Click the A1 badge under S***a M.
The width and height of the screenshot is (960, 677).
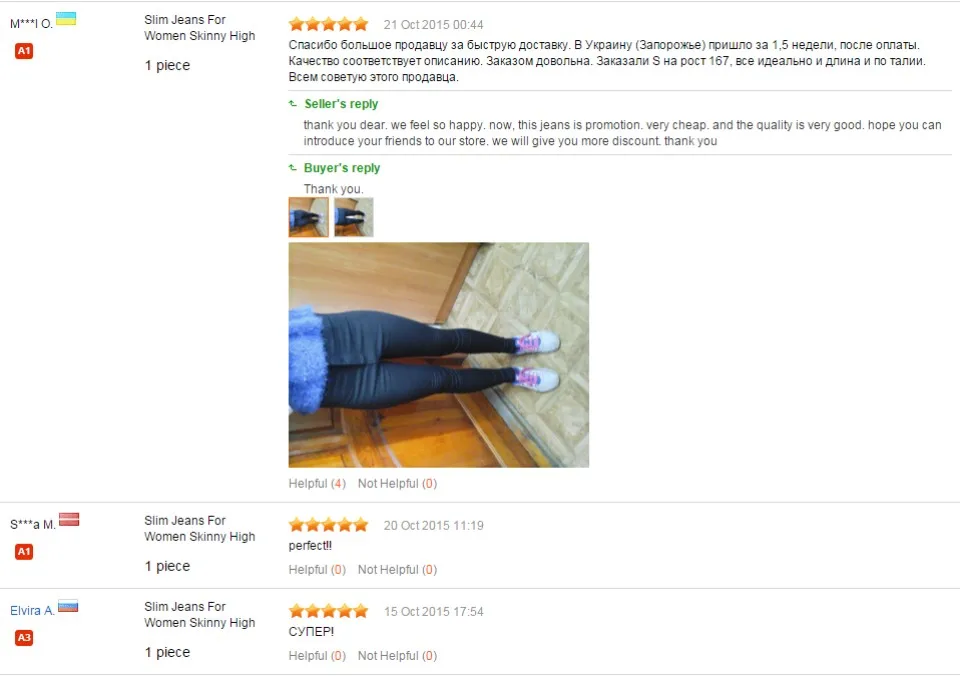click(x=24, y=552)
